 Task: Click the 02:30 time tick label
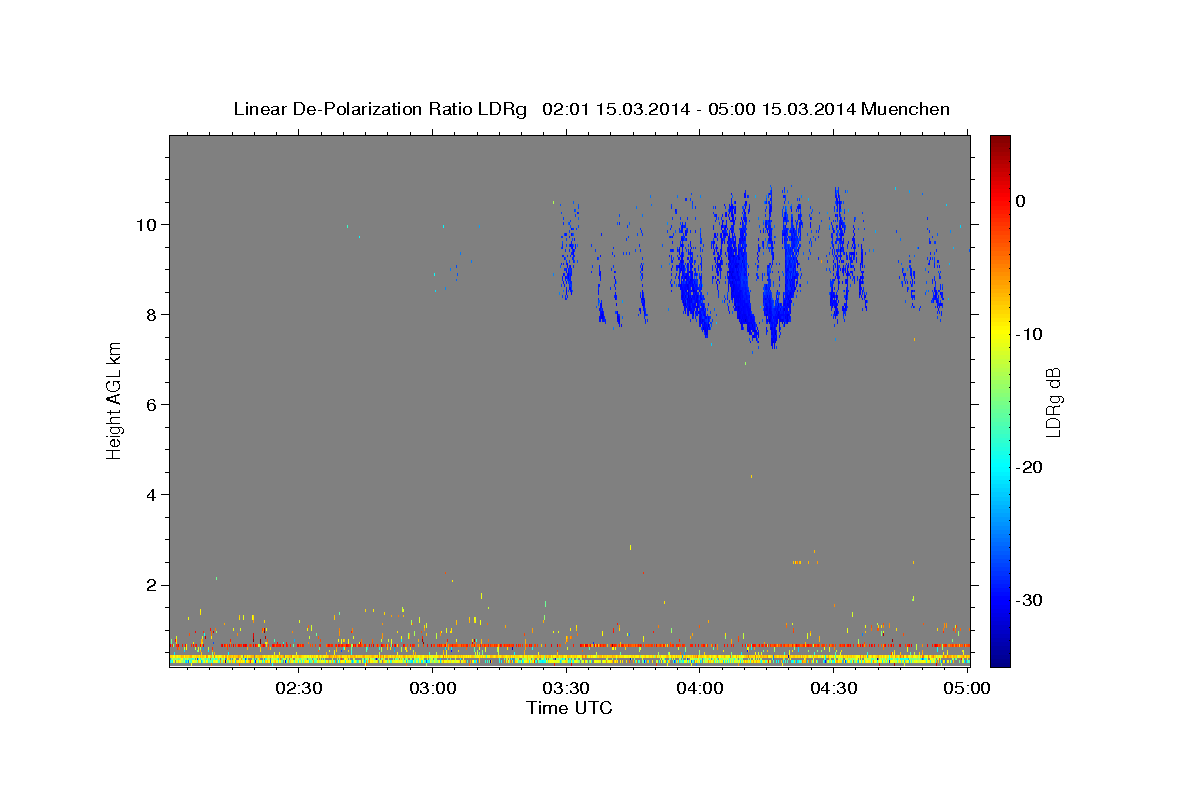(299, 688)
